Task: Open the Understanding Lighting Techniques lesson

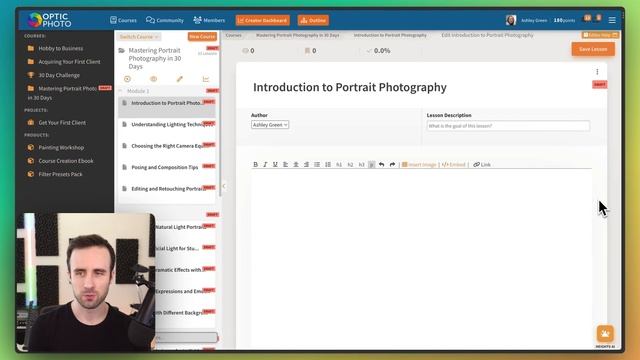Action: 167,124
